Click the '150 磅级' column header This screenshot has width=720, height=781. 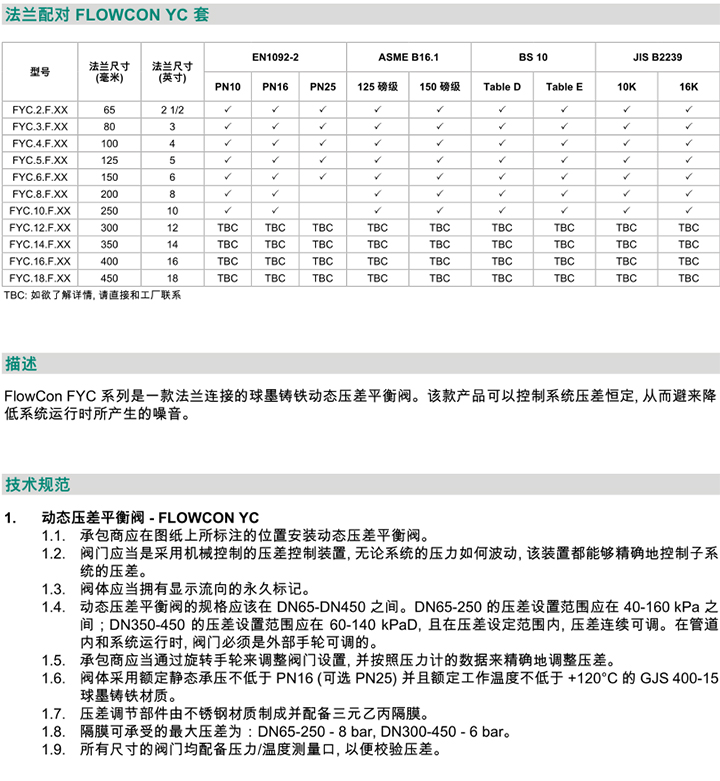point(440,87)
